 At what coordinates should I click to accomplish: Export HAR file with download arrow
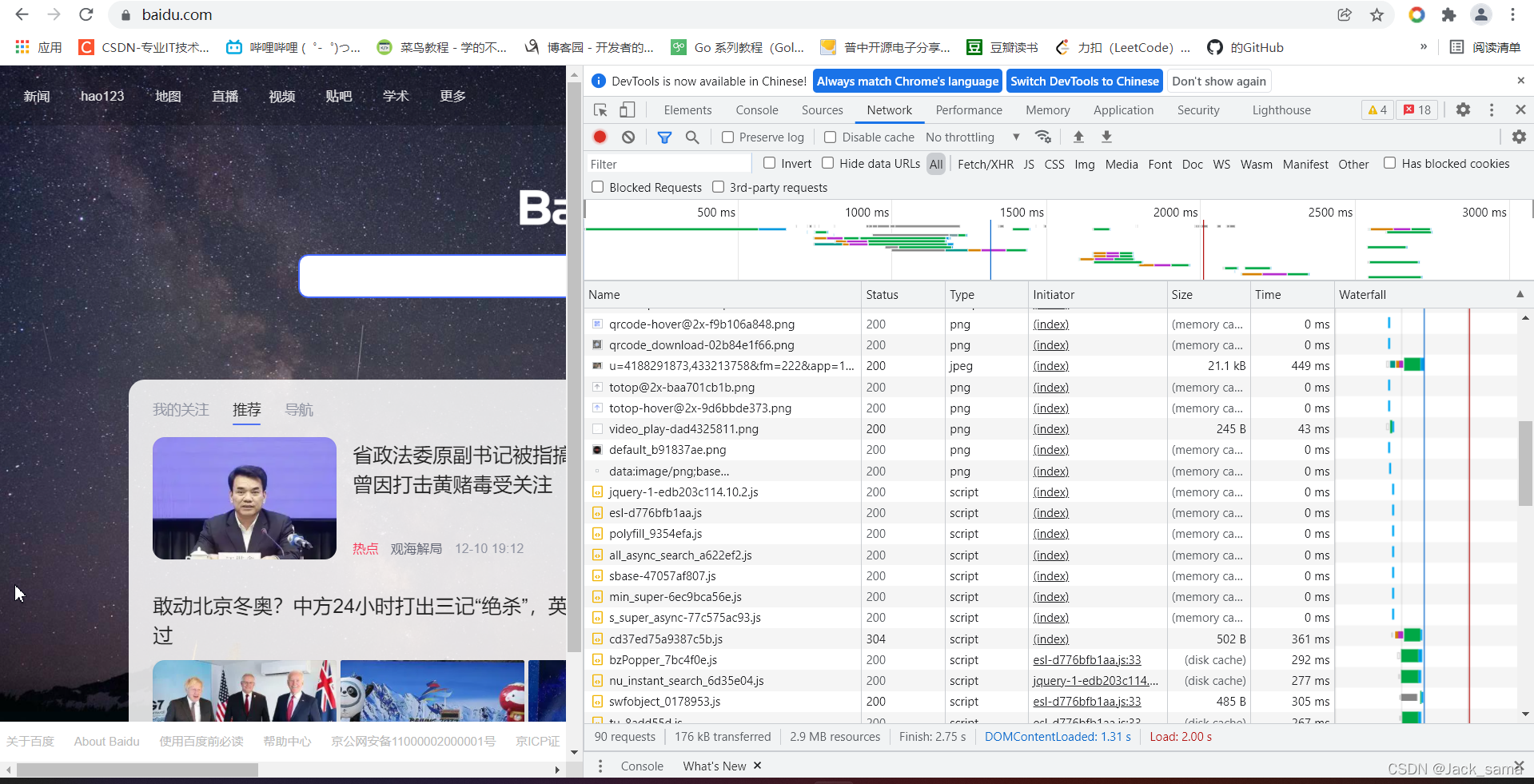tap(1106, 137)
